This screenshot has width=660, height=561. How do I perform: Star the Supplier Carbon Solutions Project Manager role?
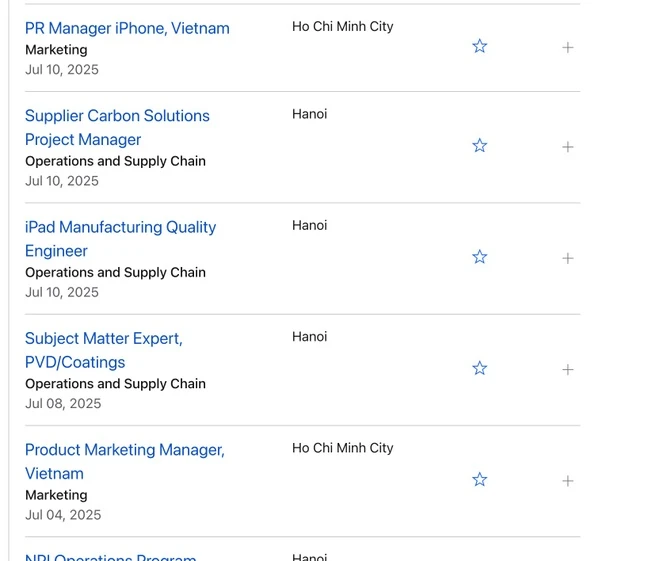(x=479, y=146)
